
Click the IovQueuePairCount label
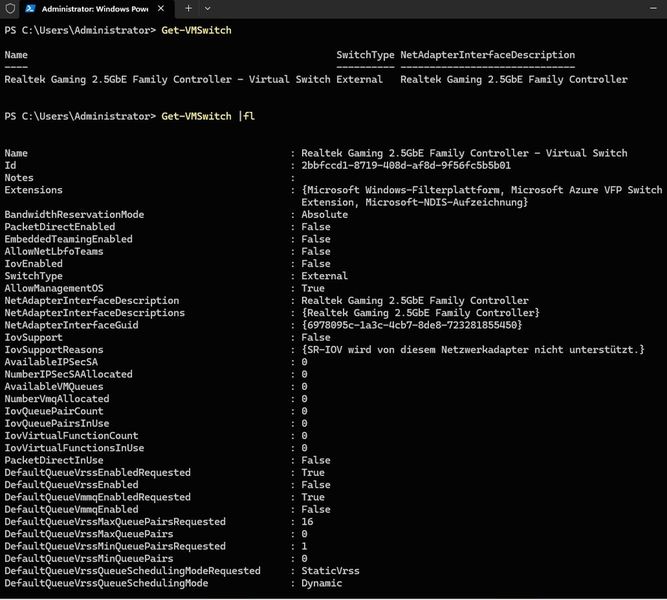pyautogui.click(x=54, y=411)
